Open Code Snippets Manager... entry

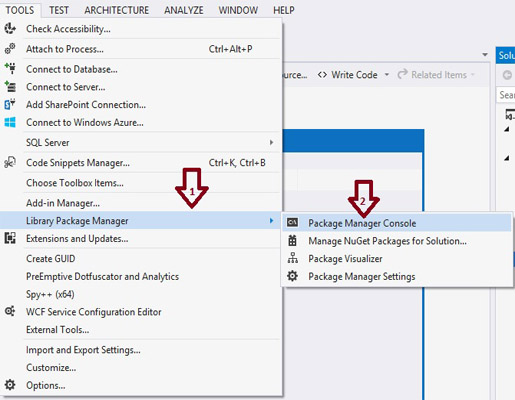coord(141,163)
